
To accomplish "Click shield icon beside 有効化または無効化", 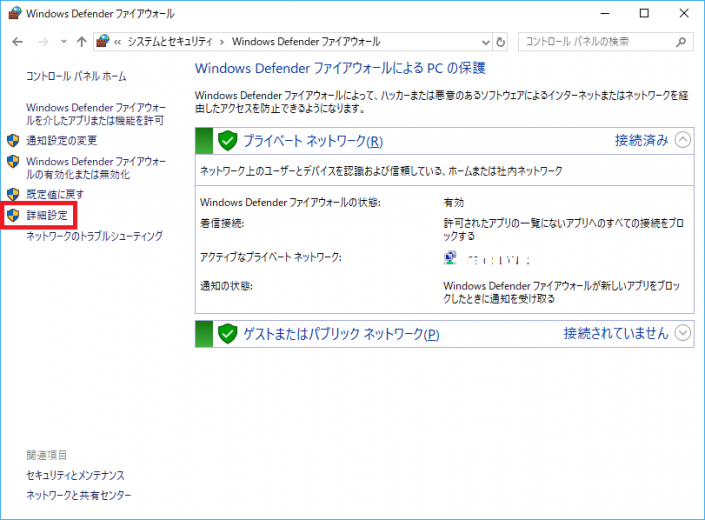I will click(x=13, y=161).
